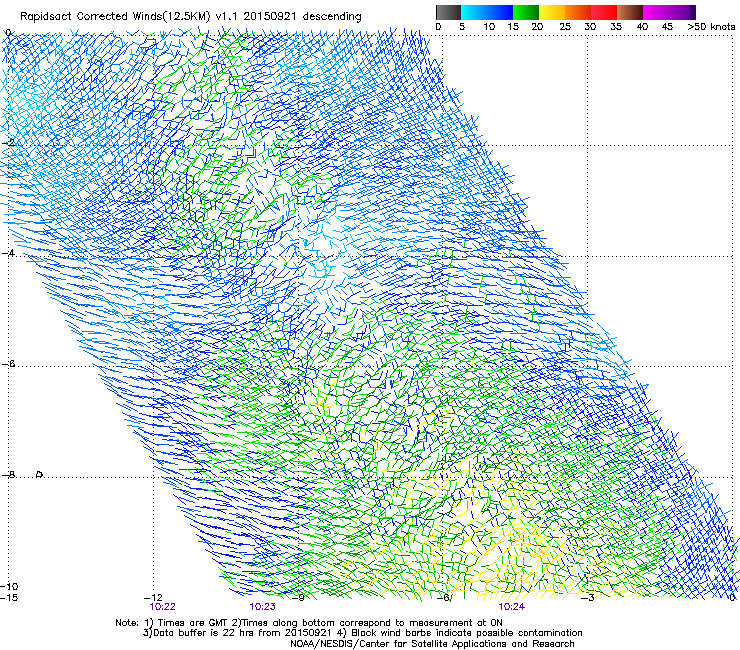Click the purple time label '10:22'
The image size is (740, 650).
click(x=162, y=607)
